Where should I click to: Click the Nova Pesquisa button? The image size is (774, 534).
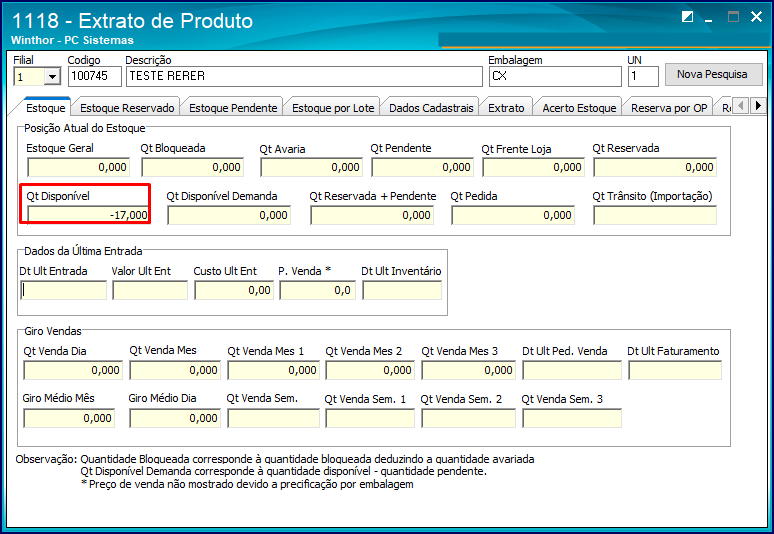(713, 74)
